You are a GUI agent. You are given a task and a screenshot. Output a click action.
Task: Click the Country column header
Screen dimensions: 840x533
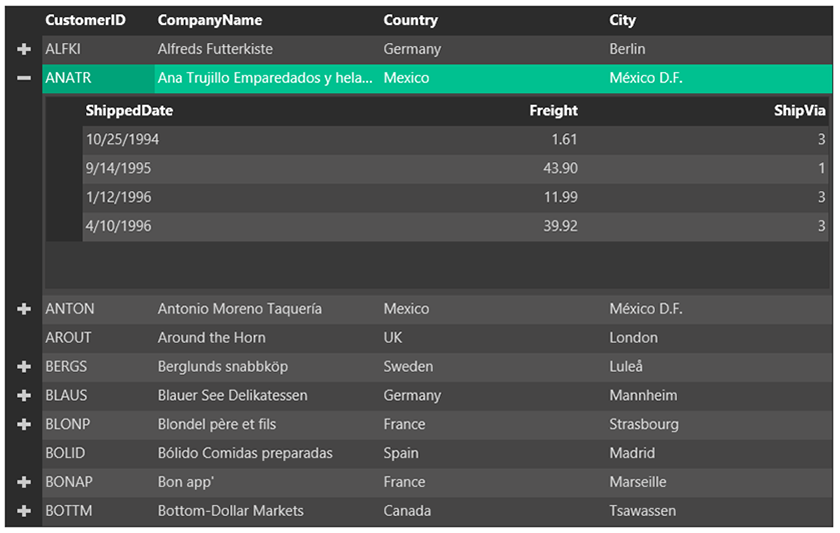point(410,20)
